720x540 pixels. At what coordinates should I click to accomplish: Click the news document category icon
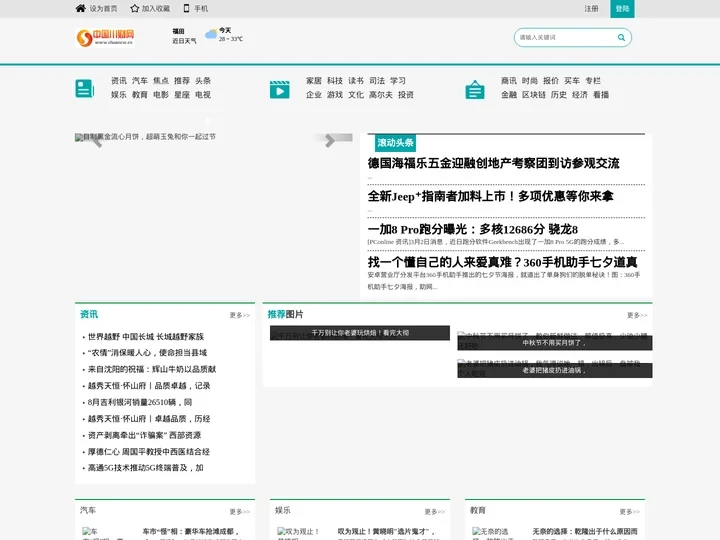pos(84,88)
